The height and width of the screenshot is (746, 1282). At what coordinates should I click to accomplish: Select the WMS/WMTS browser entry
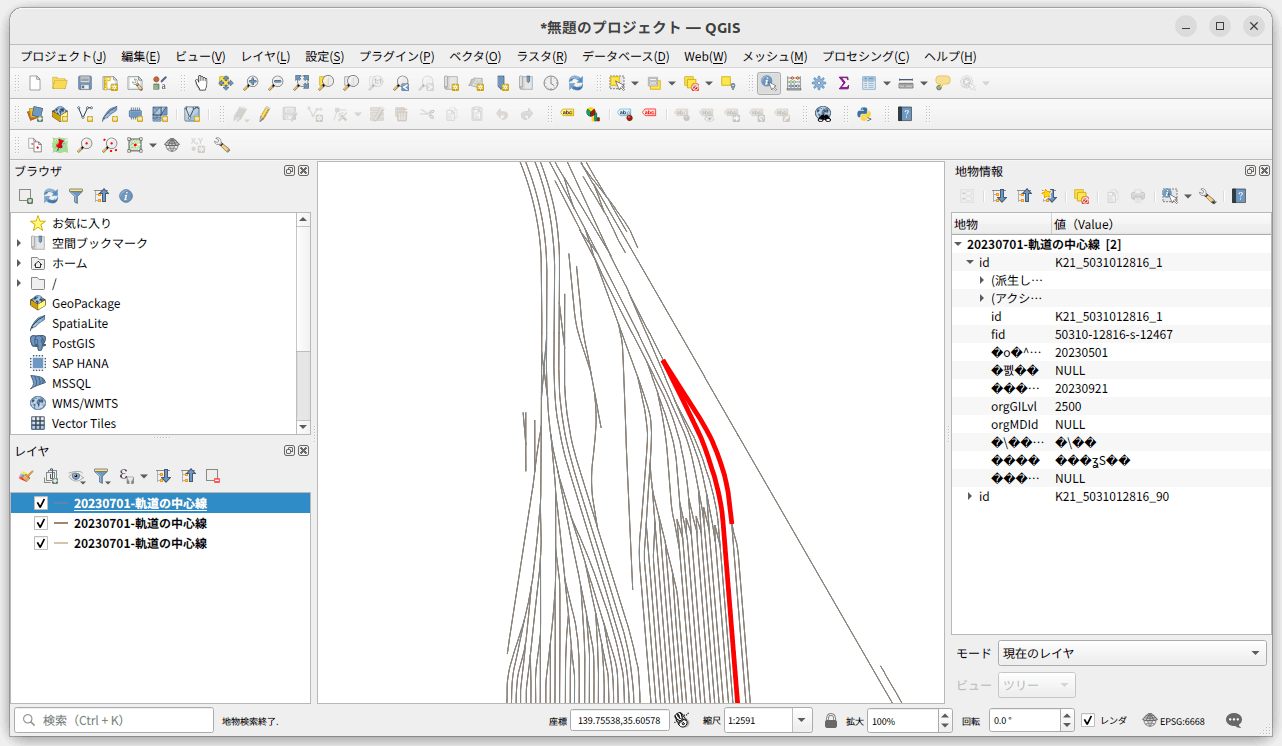tap(84, 403)
